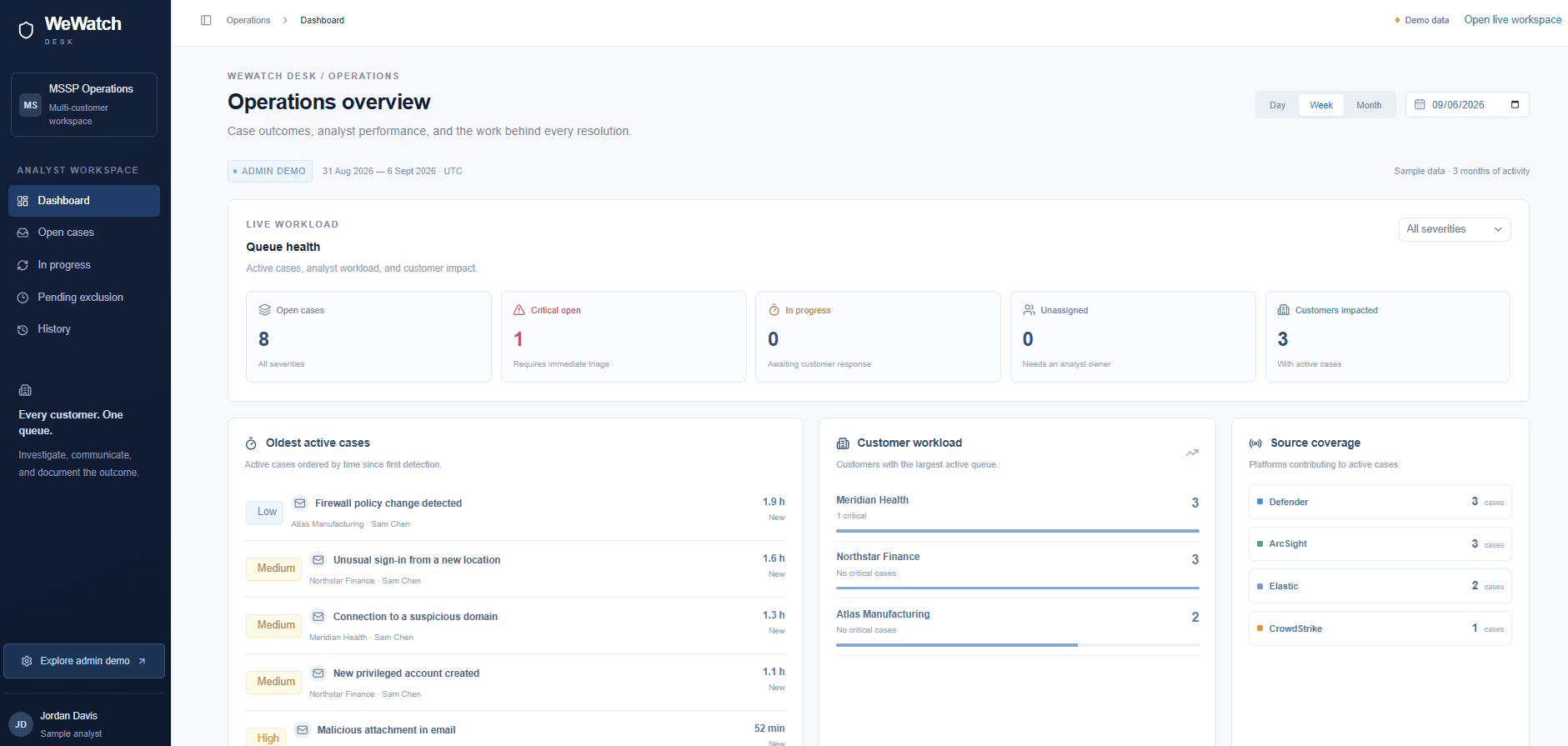Click the Customers impacted building icon
This screenshot has height=746, width=1568.
click(1284, 310)
